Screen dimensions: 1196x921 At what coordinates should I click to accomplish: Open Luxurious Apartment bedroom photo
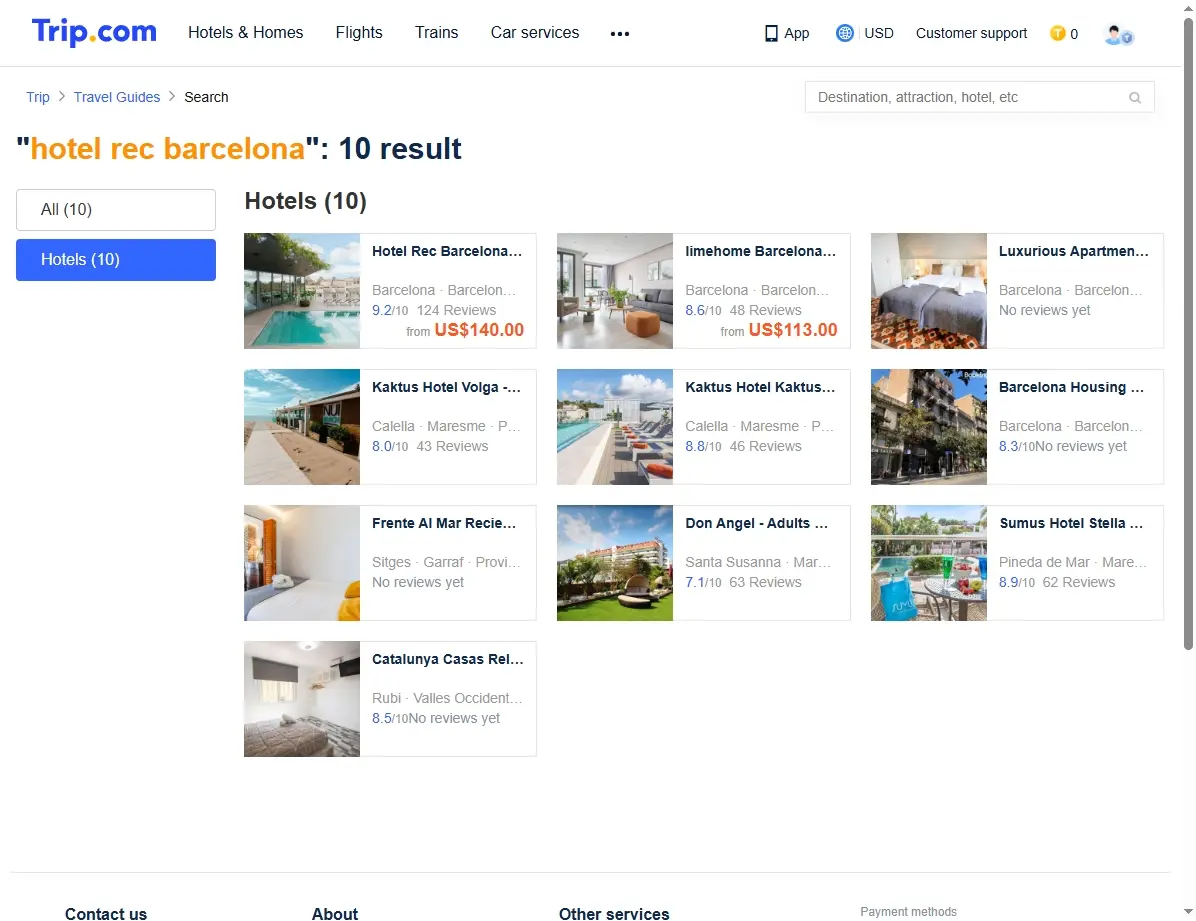coord(929,291)
